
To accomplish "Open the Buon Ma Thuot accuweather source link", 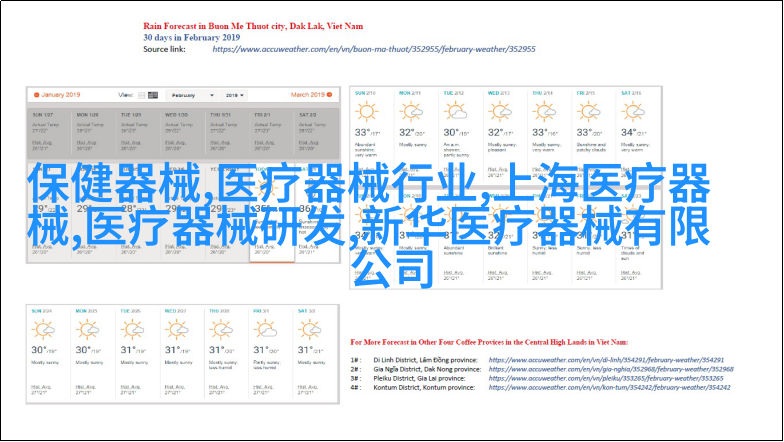I will pyautogui.click(x=373, y=48).
